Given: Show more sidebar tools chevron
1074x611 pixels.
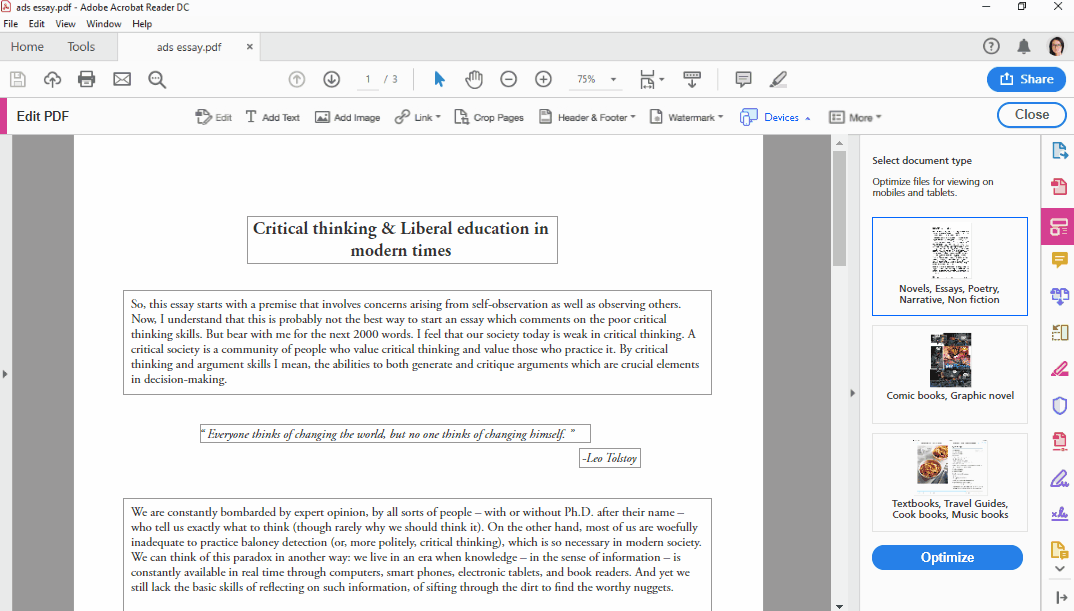Looking at the screenshot, I should [x=1060, y=569].
